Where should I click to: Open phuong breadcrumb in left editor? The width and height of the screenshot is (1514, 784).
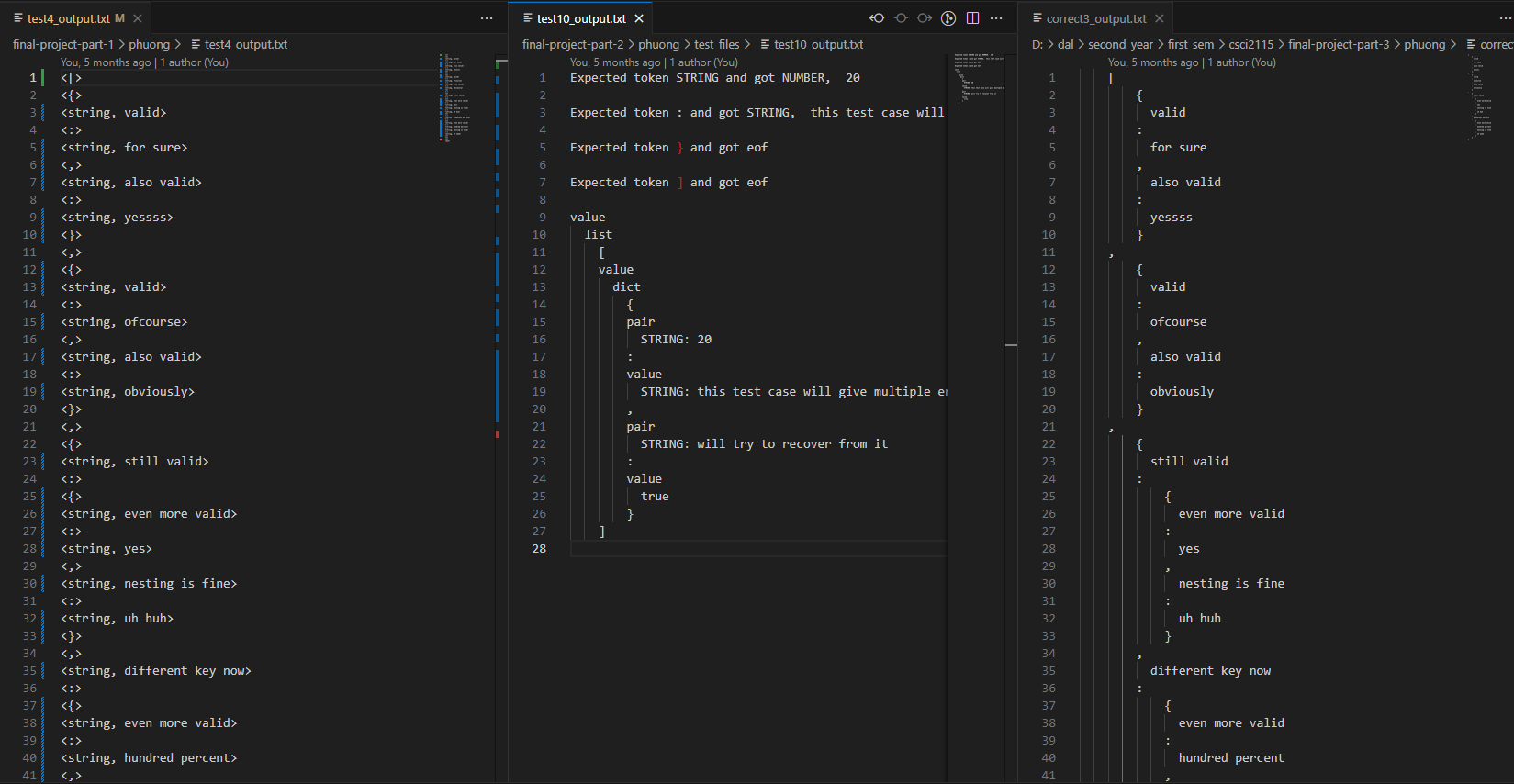pos(149,44)
